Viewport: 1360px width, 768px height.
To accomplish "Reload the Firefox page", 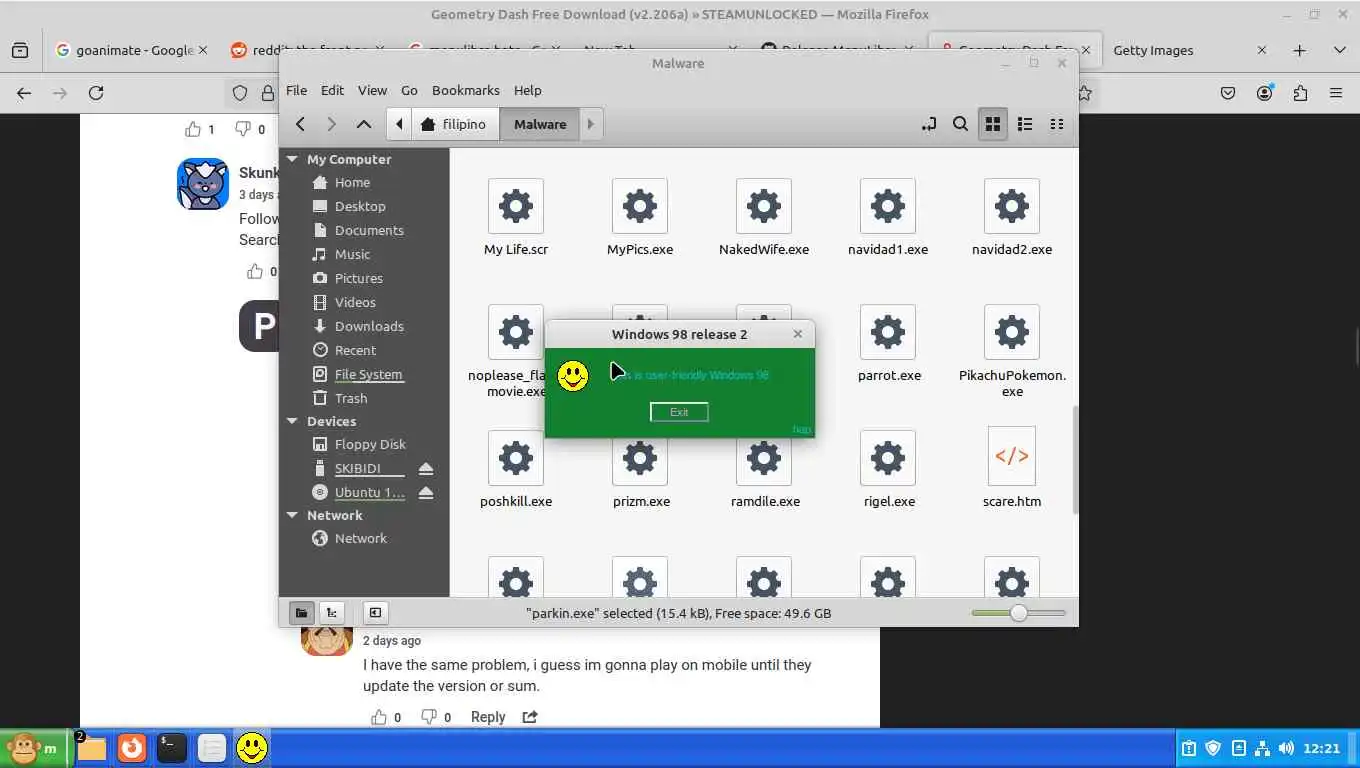I will (x=96, y=93).
